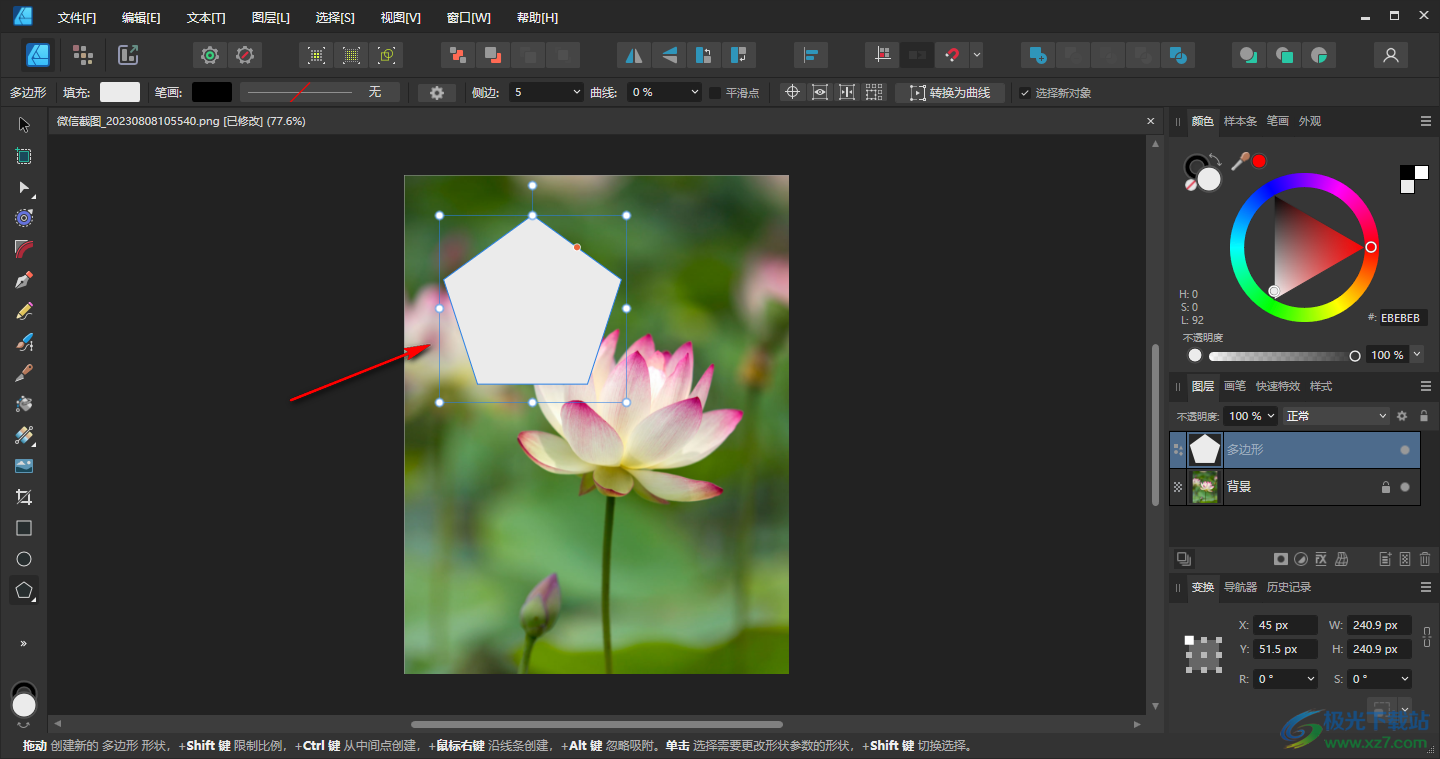
Task: Select the Move tool
Action: (24, 125)
